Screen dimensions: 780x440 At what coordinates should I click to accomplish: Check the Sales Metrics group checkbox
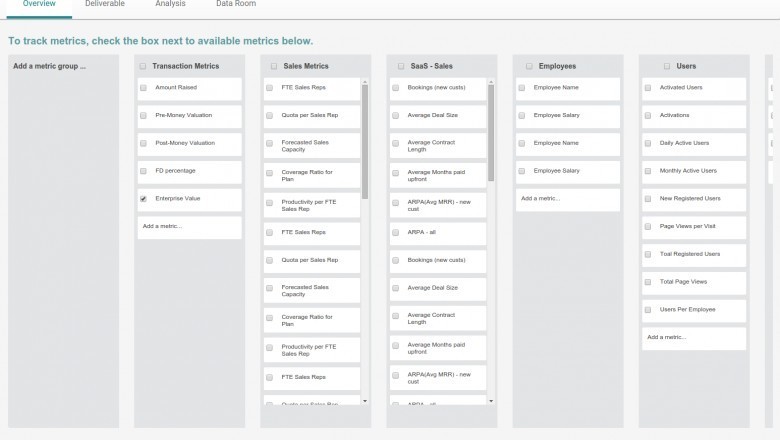274,66
